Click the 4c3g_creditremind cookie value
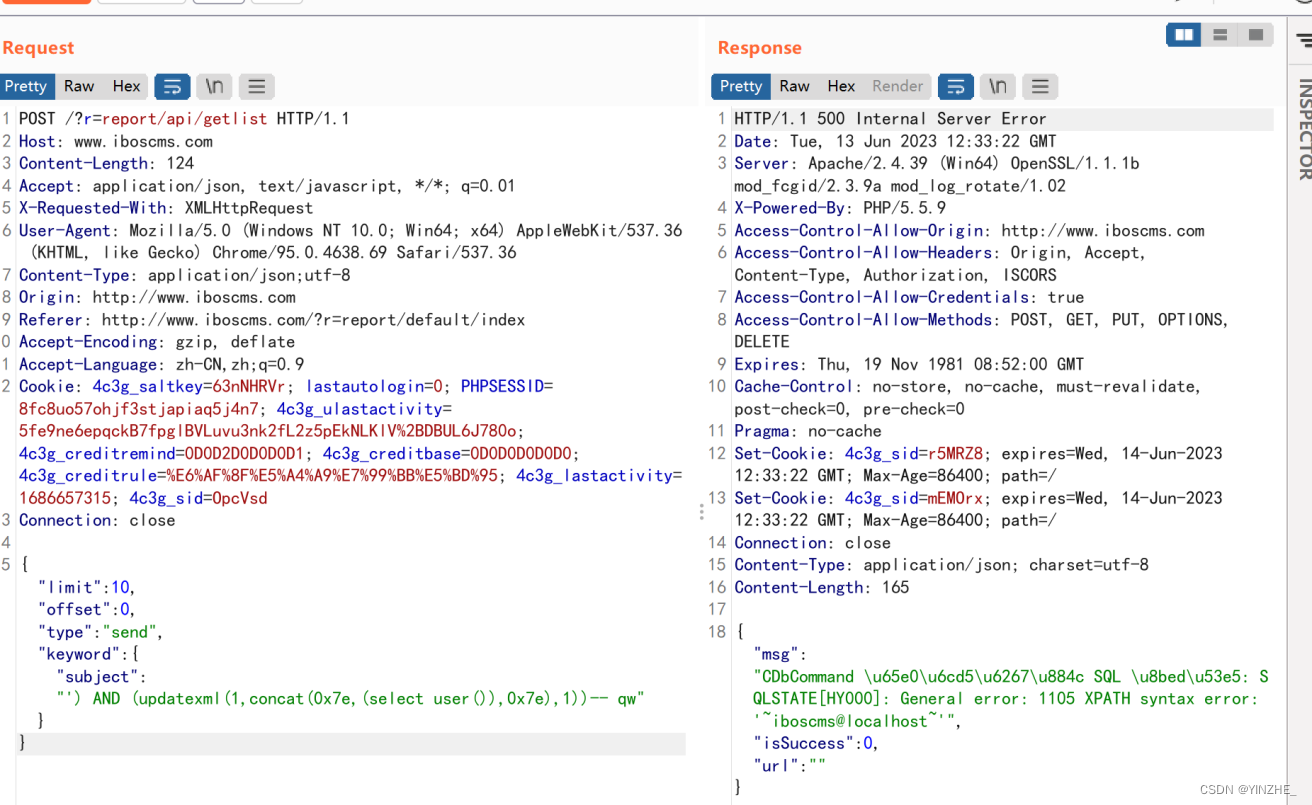Image resolution: width=1312 pixels, height=805 pixels. (246, 453)
